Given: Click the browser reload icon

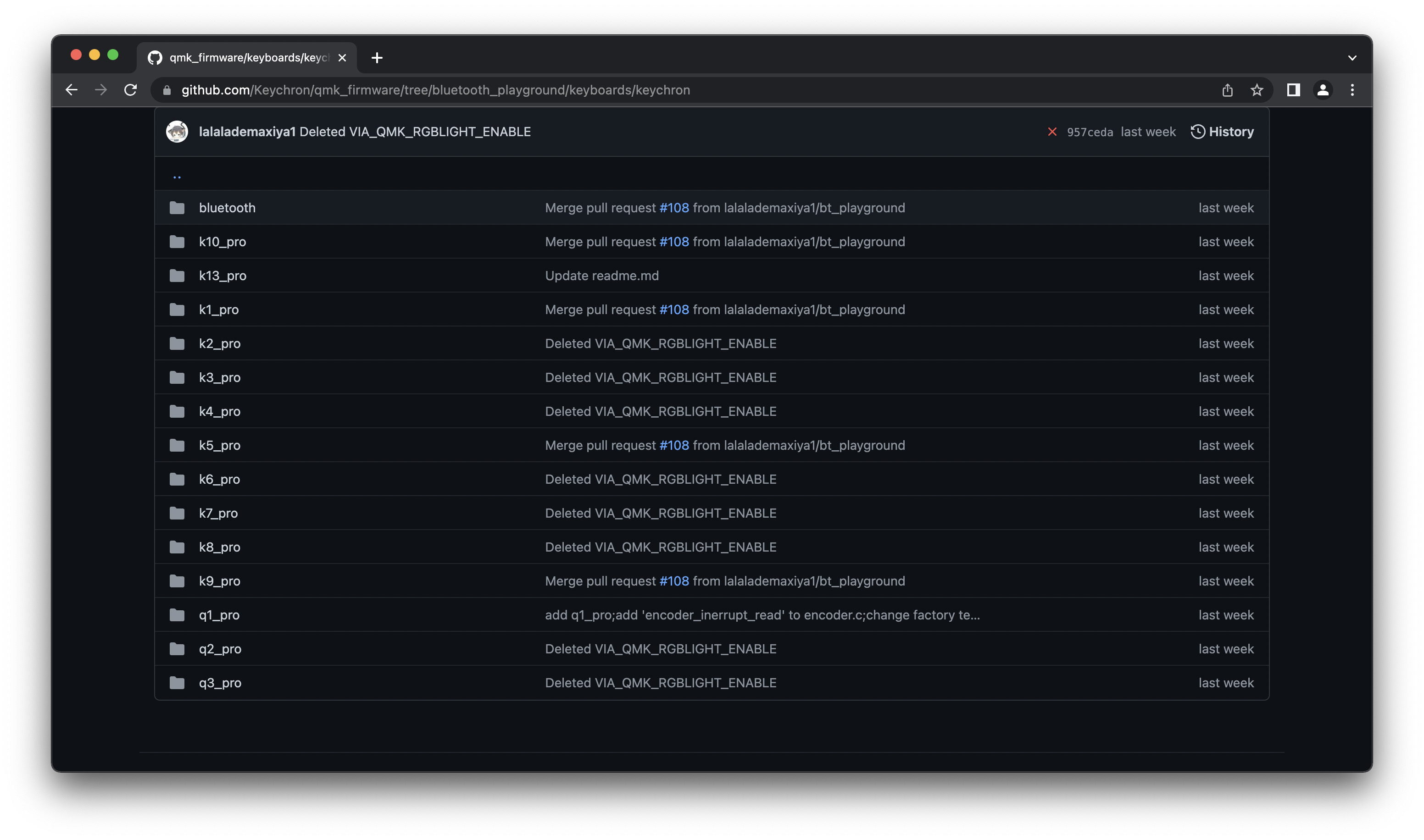Looking at the screenshot, I should [x=131, y=90].
